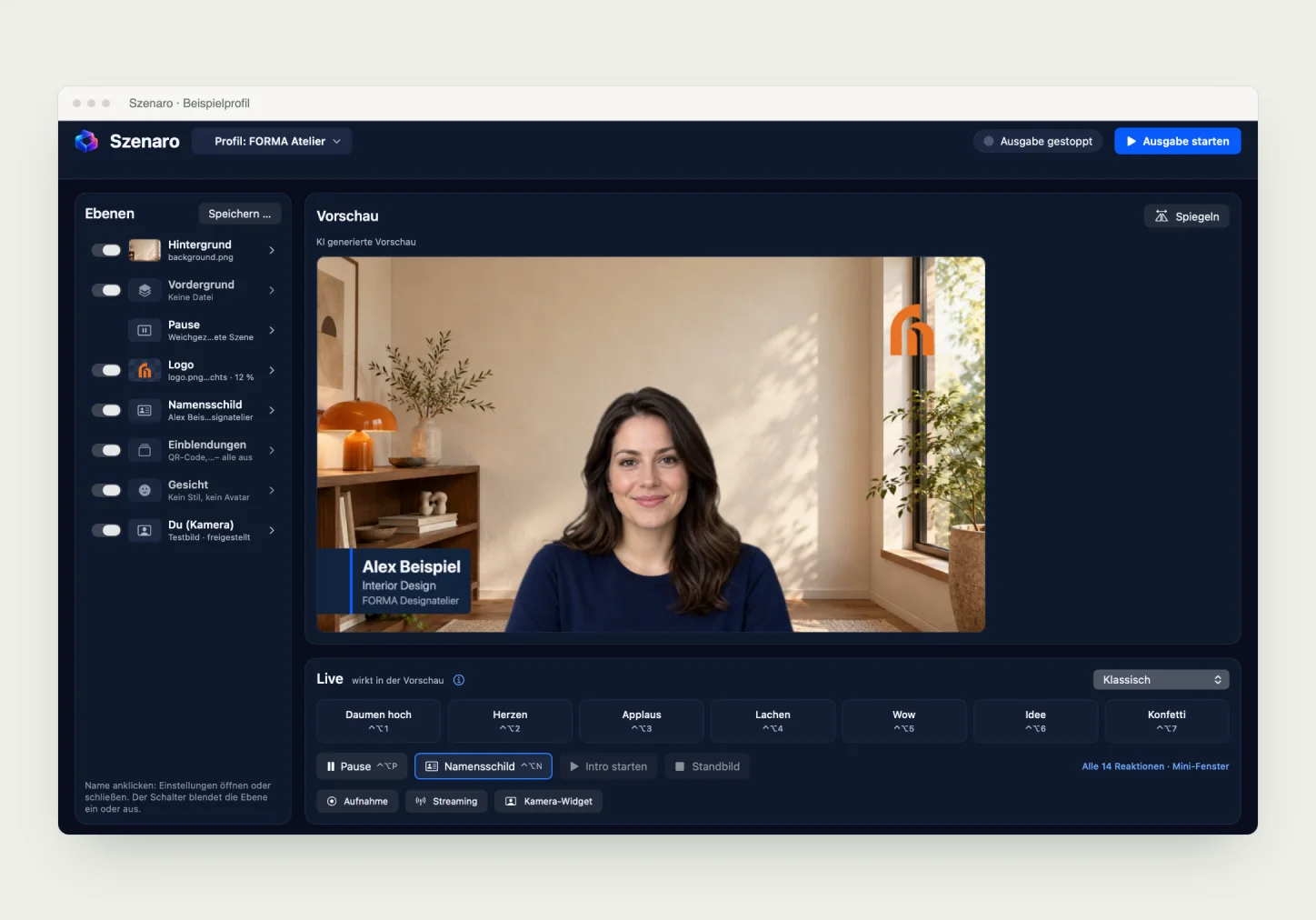Viewport: 1316px width, 920px height.
Task: Click the orange Logo layer icon
Action: click(145, 370)
